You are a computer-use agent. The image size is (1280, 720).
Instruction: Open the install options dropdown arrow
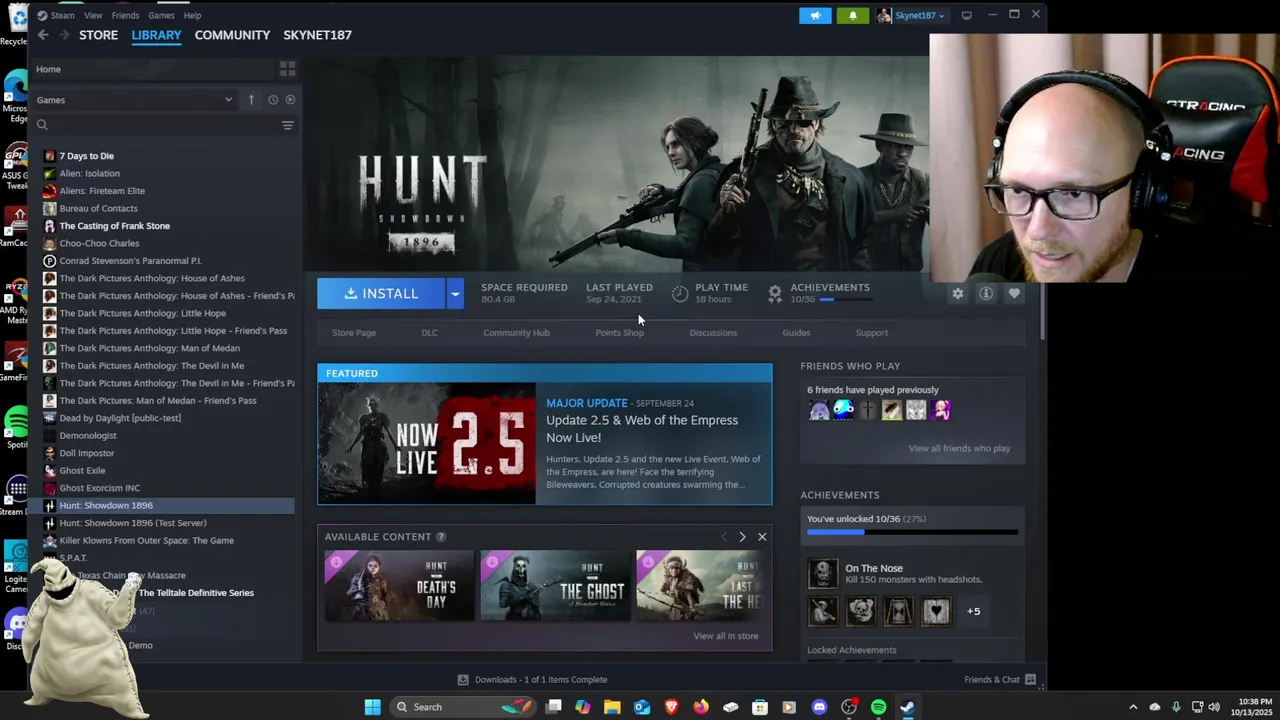pyautogui.click(x=455, y=294)
